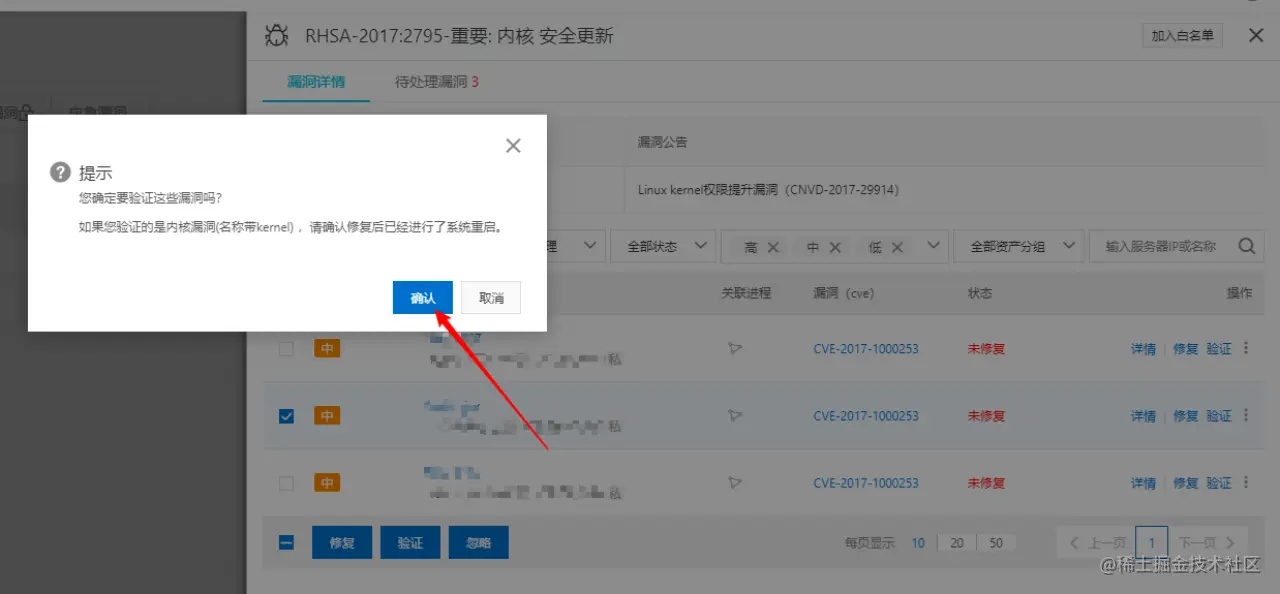Click the blue 修复 batch button
Image resolution: width=1280 pixels, height=594 pixels.
coord(342,543)
